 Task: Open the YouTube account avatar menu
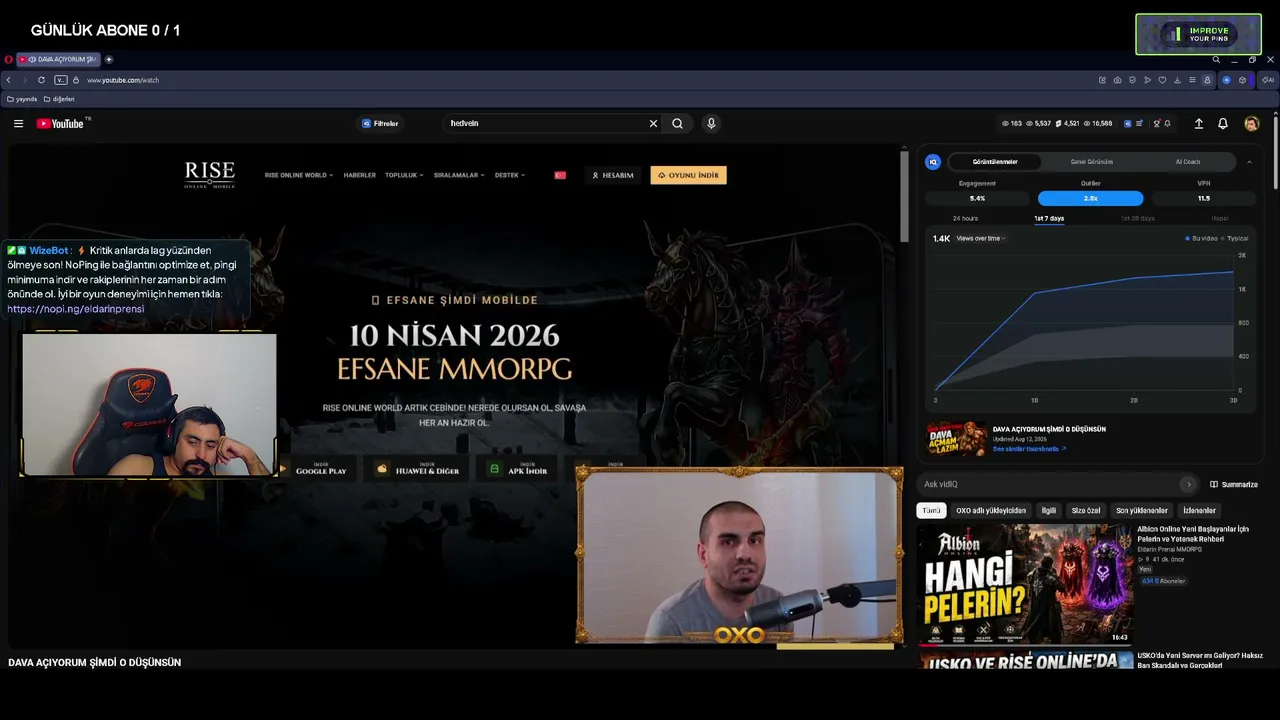(1252, 124)
